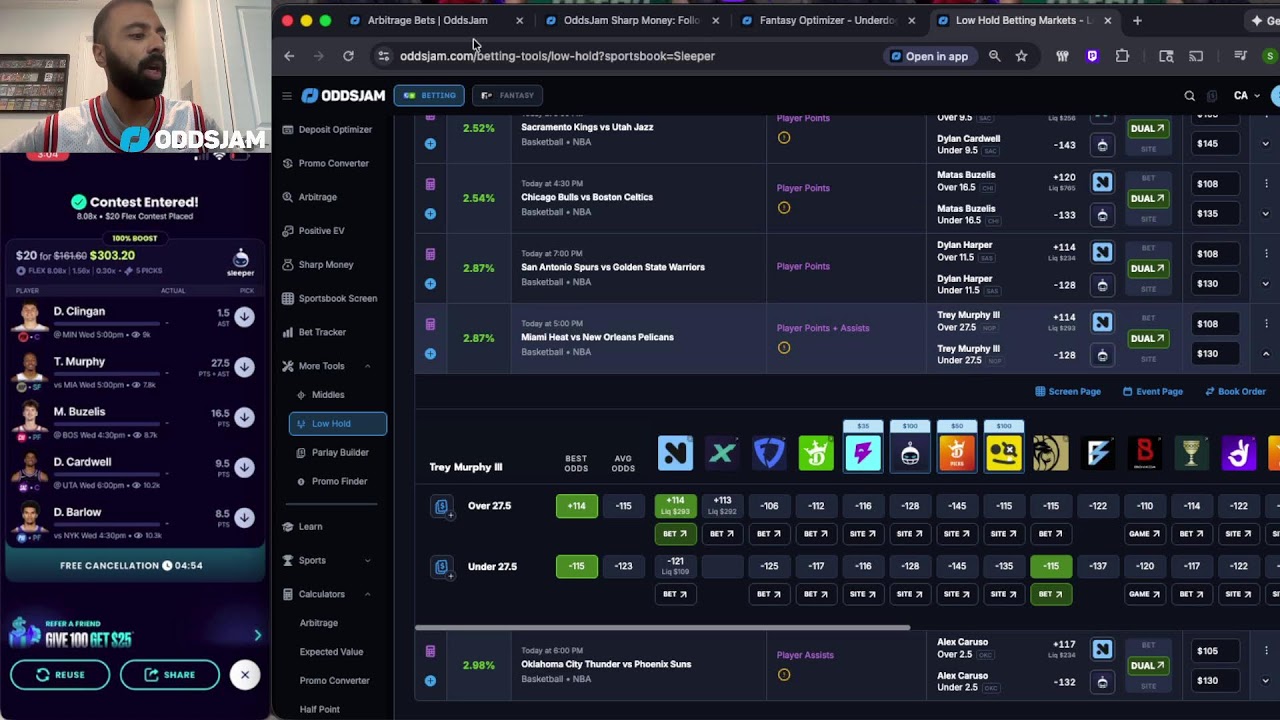The height and width of the screenshot is (720, 1280).
Task: Toggle D. Clingan pick direction arrow
Action: click(244, 317)
